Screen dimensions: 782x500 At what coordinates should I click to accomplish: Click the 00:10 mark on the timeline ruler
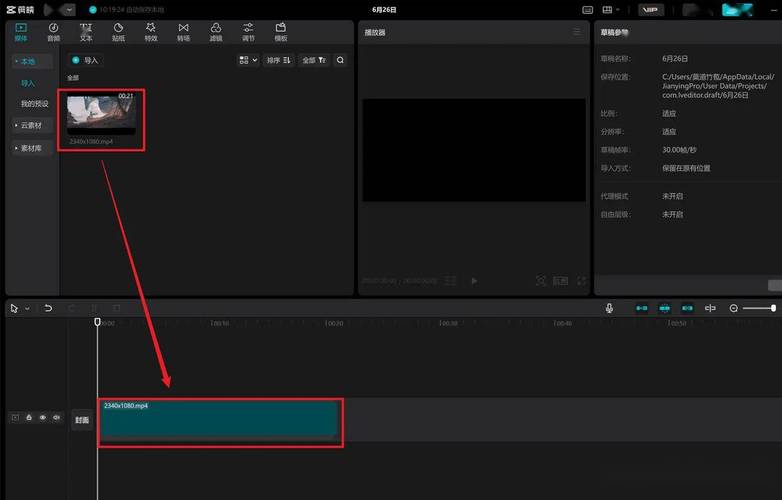coord(219,324)
